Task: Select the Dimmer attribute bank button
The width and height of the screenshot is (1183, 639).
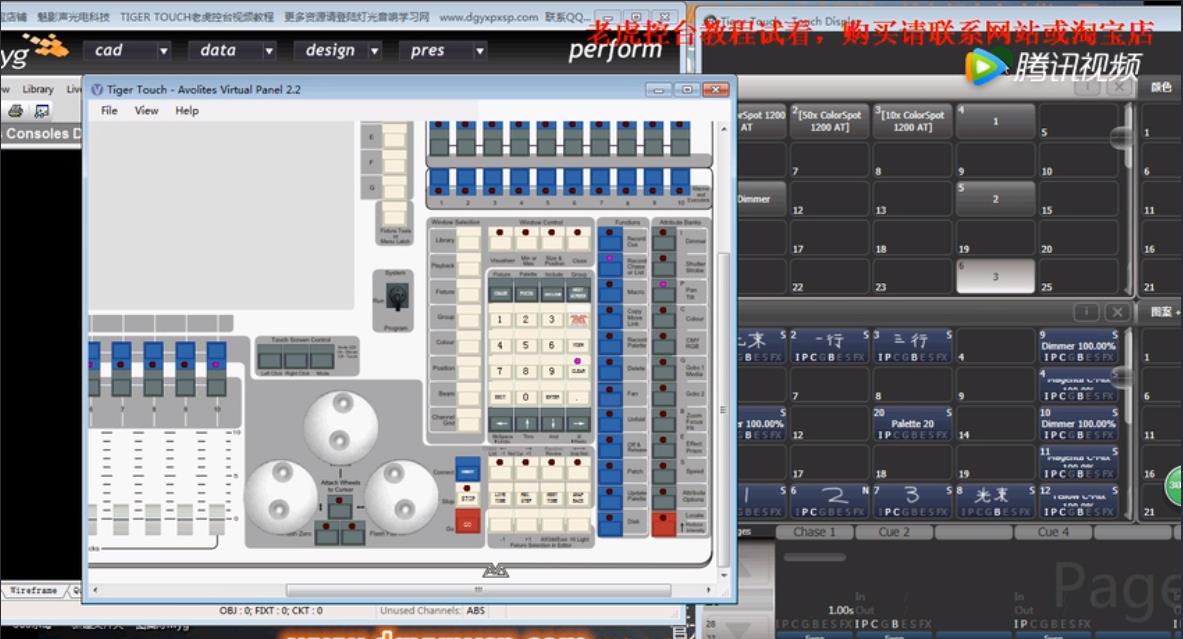Action: click(663, 240)
